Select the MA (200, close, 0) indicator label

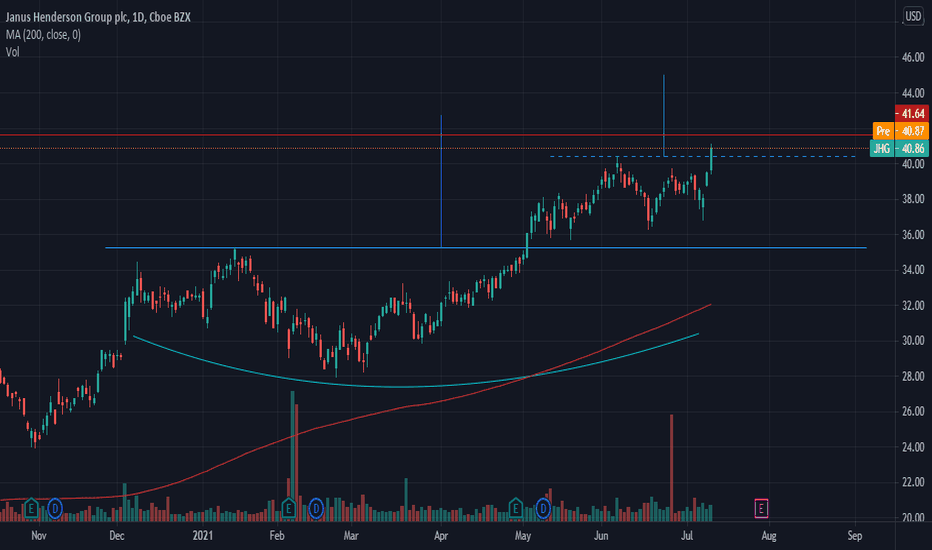click(x=43, y=35)
